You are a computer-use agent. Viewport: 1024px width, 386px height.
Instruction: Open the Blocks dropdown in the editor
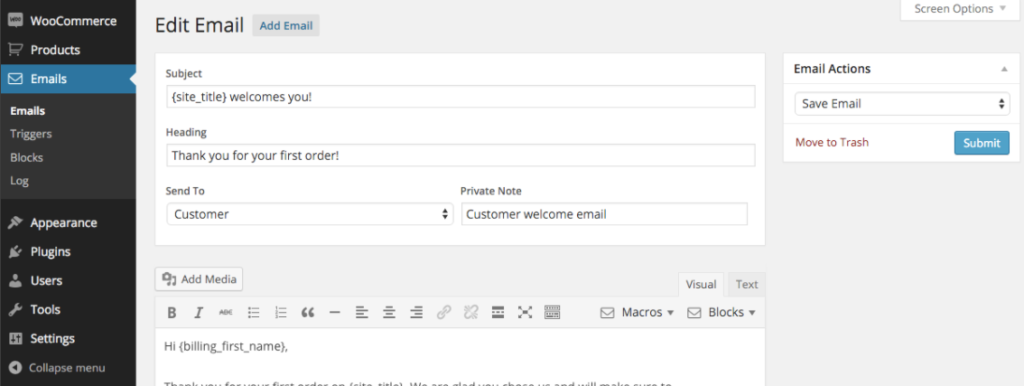(x=721, y=313)
